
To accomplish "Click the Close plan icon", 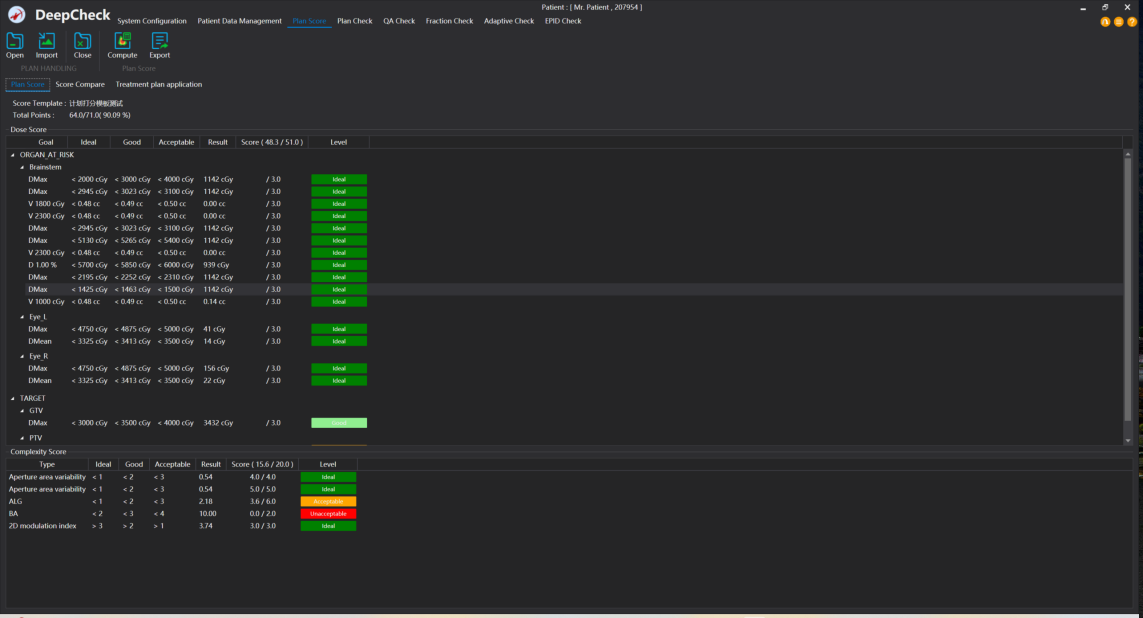I will [x=82, y=41].
